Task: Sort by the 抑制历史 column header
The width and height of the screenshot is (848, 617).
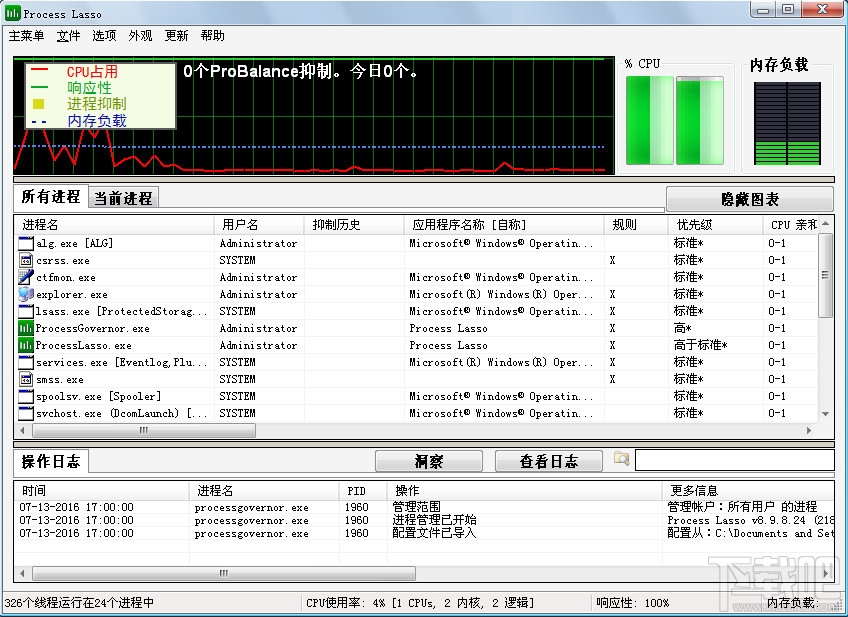Action: click(x=354, y=225)
